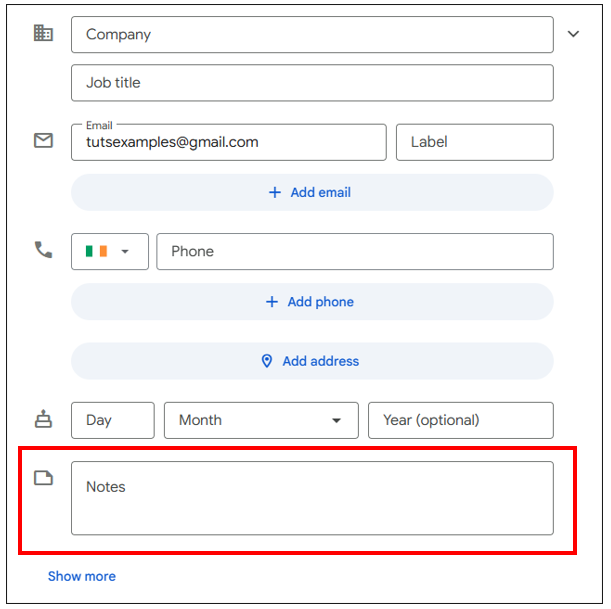Focus the Job title field

click(x=312, y=83)
